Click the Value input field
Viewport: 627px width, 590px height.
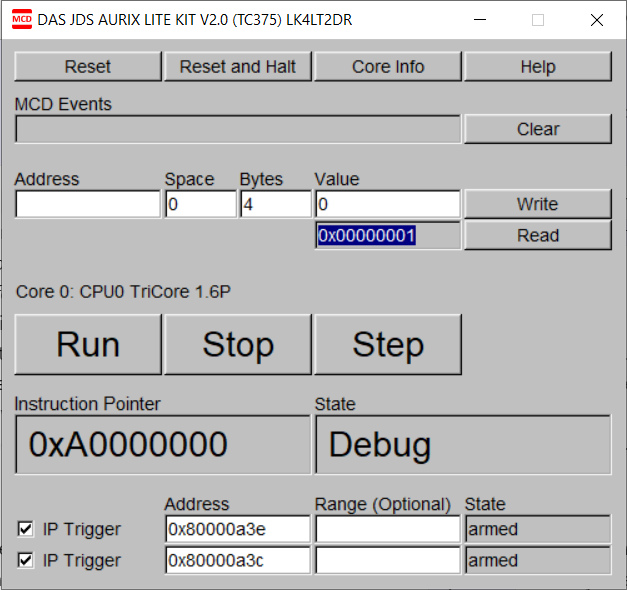tap(388, 204)
